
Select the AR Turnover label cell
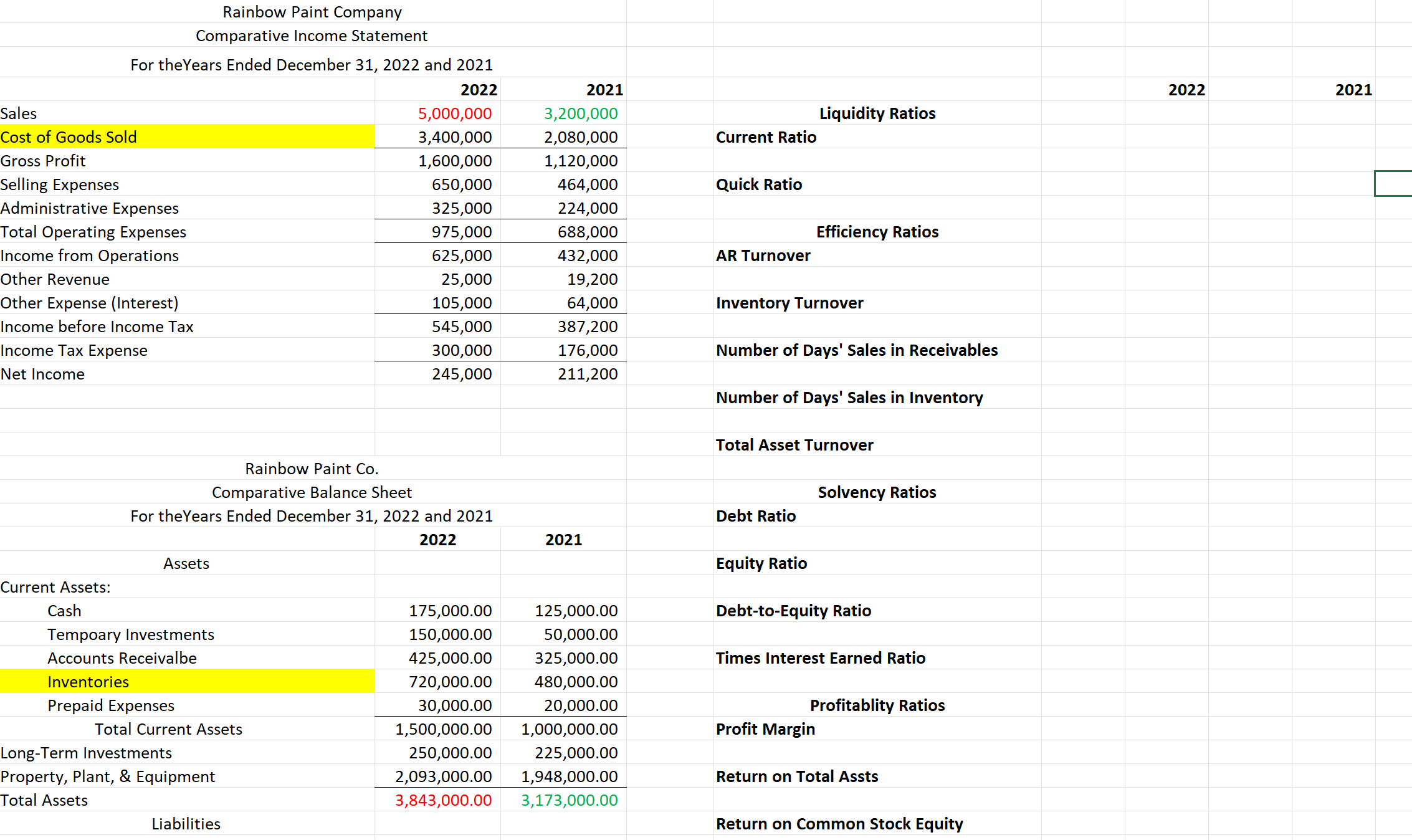pyautogui.click(x=763, y=255)
